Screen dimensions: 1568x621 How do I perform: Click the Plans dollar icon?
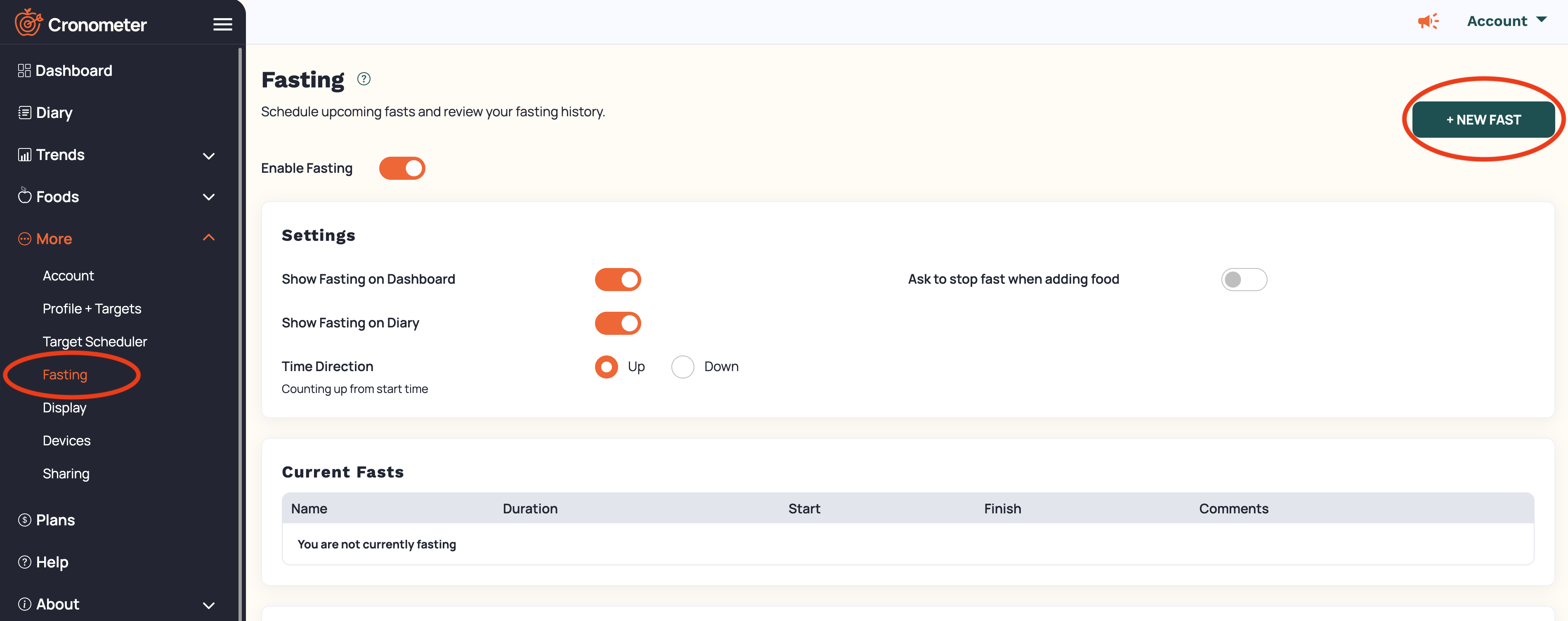pyautogui.click(x=24, y=520)
